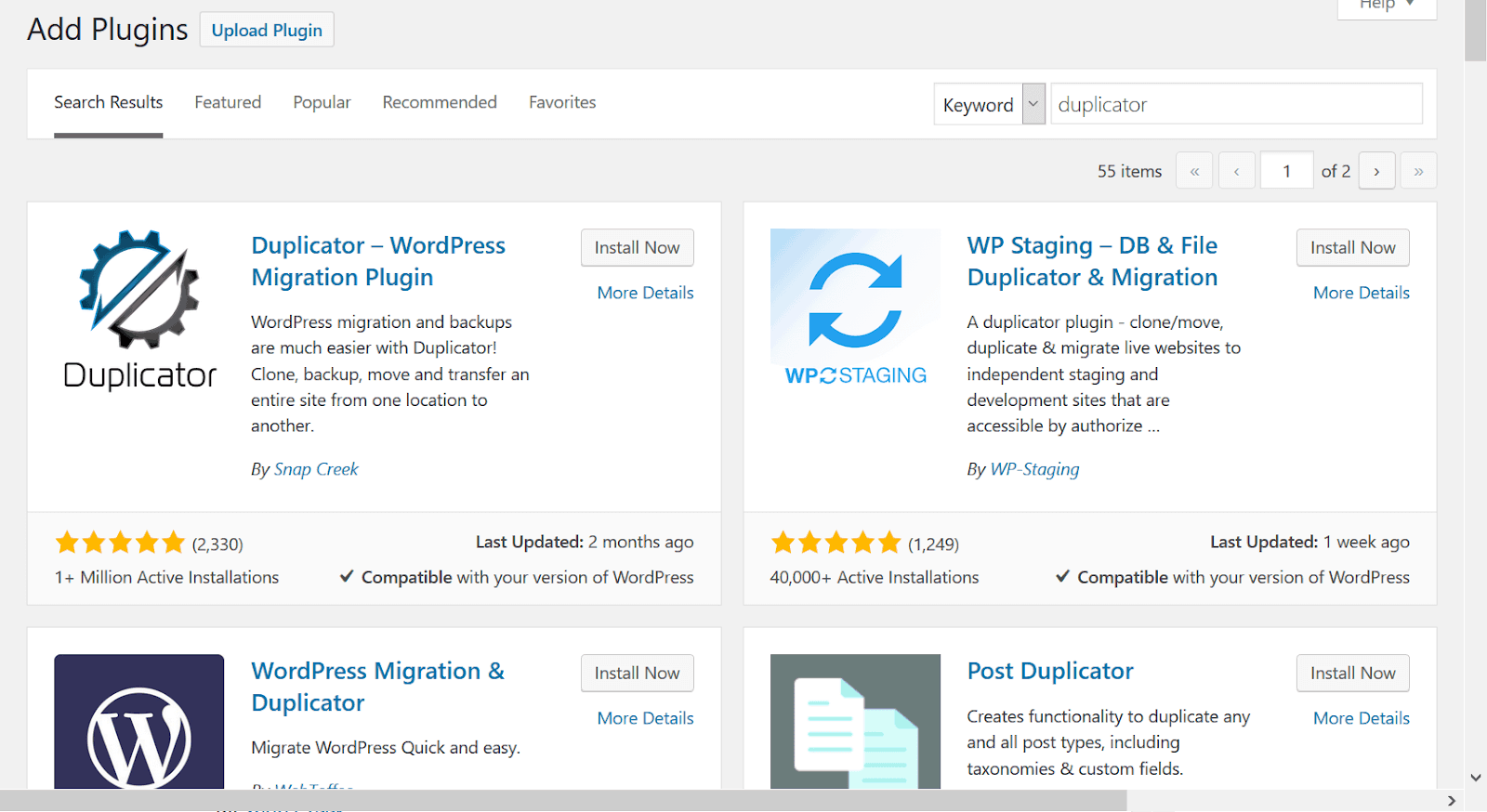Click 'Last Updated: 1 week ago' text
Screen dimensions: 1487x812
1309,542
